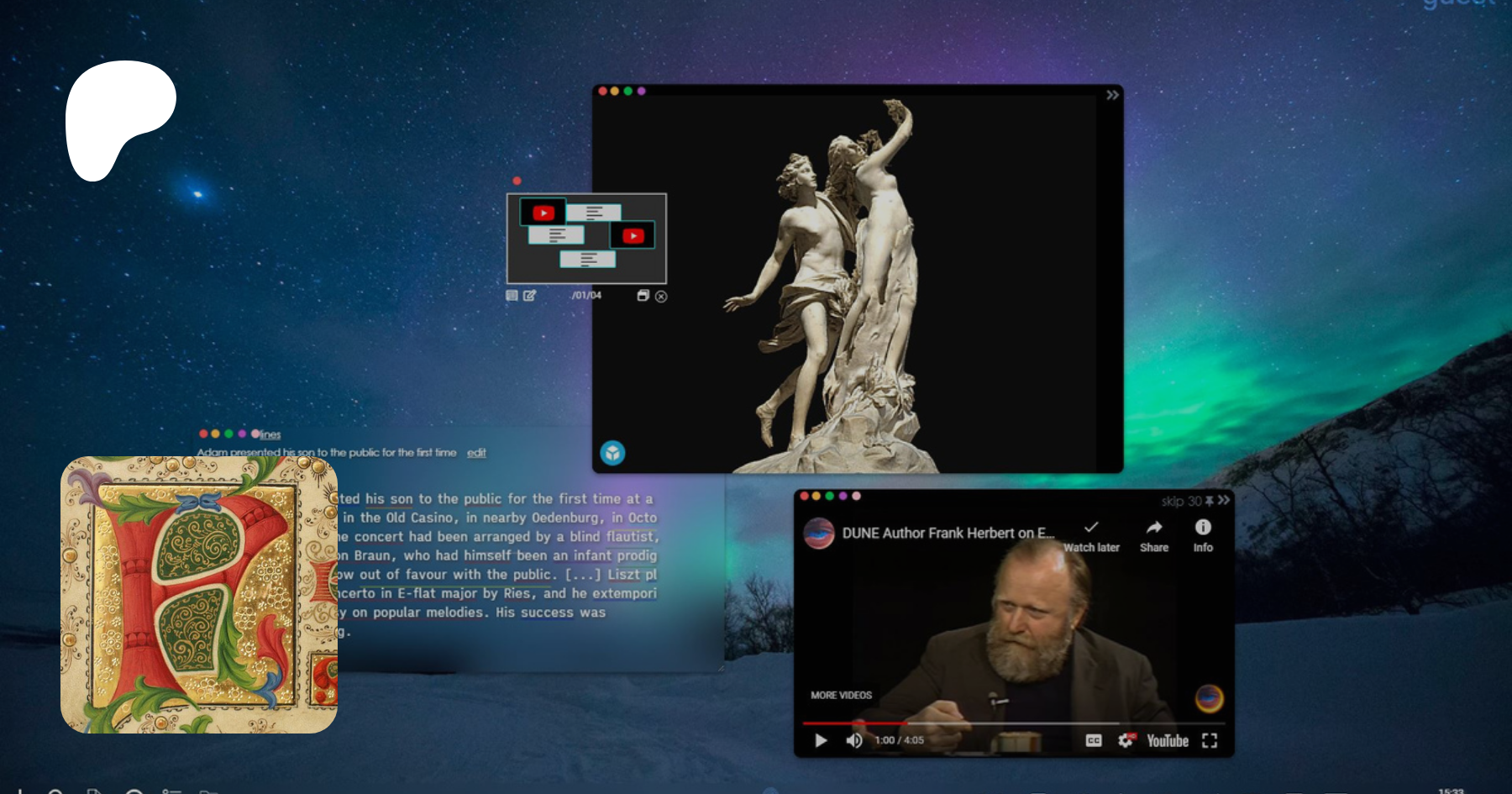1512x794 pixels.
Task: Expand the statue viewer double-chevron
Action: 1112,95
